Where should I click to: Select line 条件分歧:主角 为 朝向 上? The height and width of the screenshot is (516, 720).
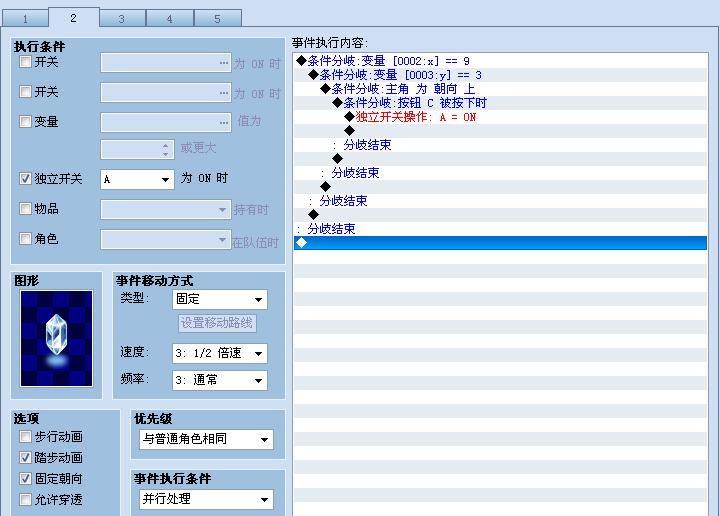click(x=500, y=89)
